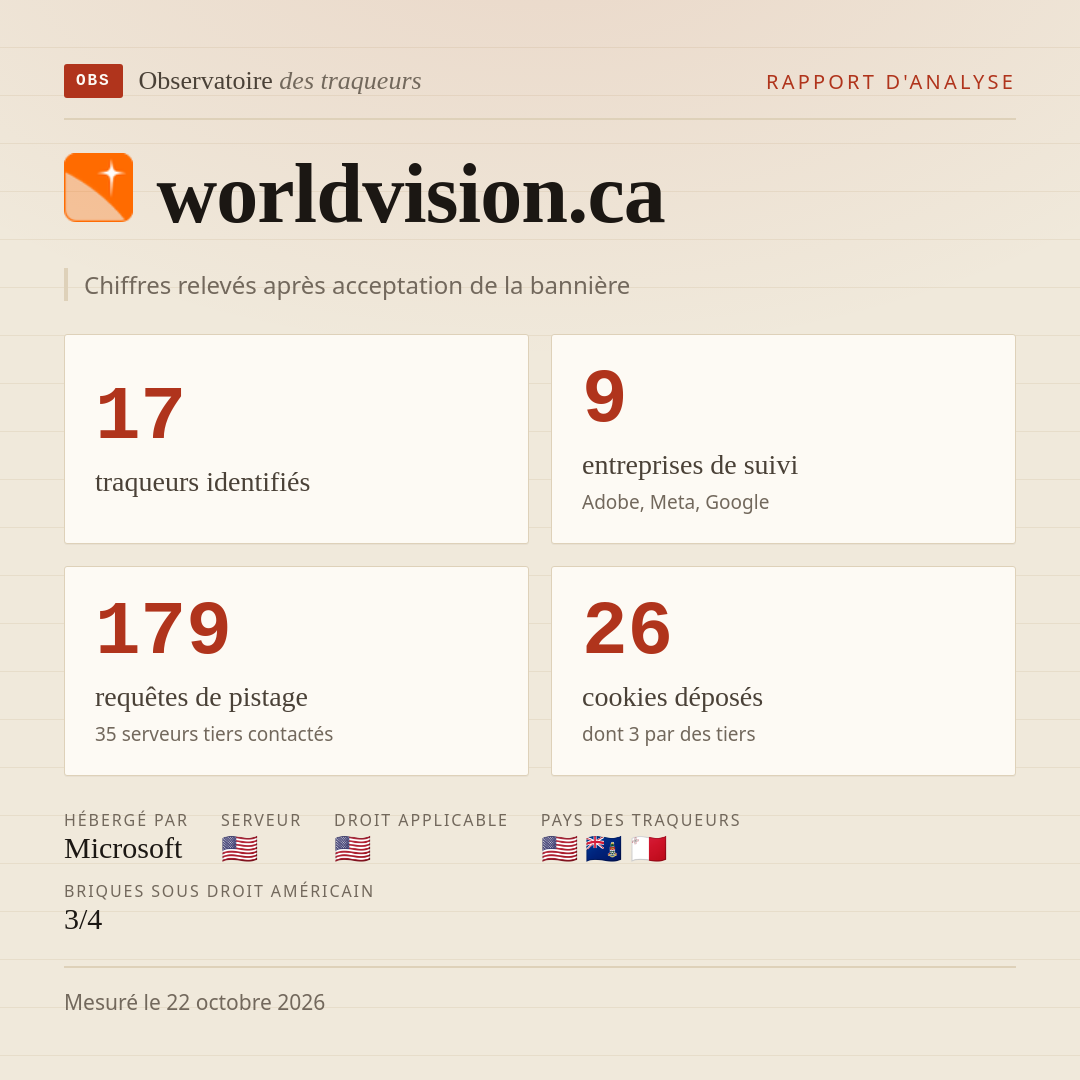Click the number 17 in the trackers card
The image size is (1080, 1080).
coord(140,414)
